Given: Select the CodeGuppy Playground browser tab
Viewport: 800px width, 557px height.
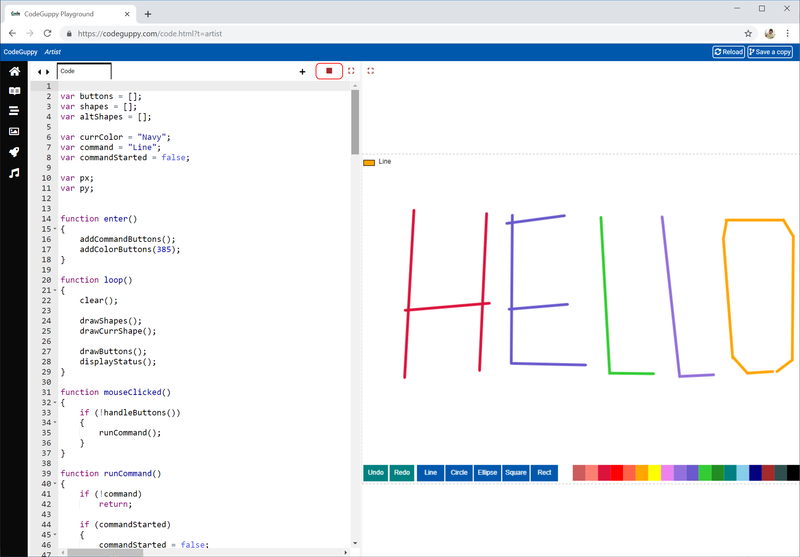Looking at the screenshot, I should point(70,14).
